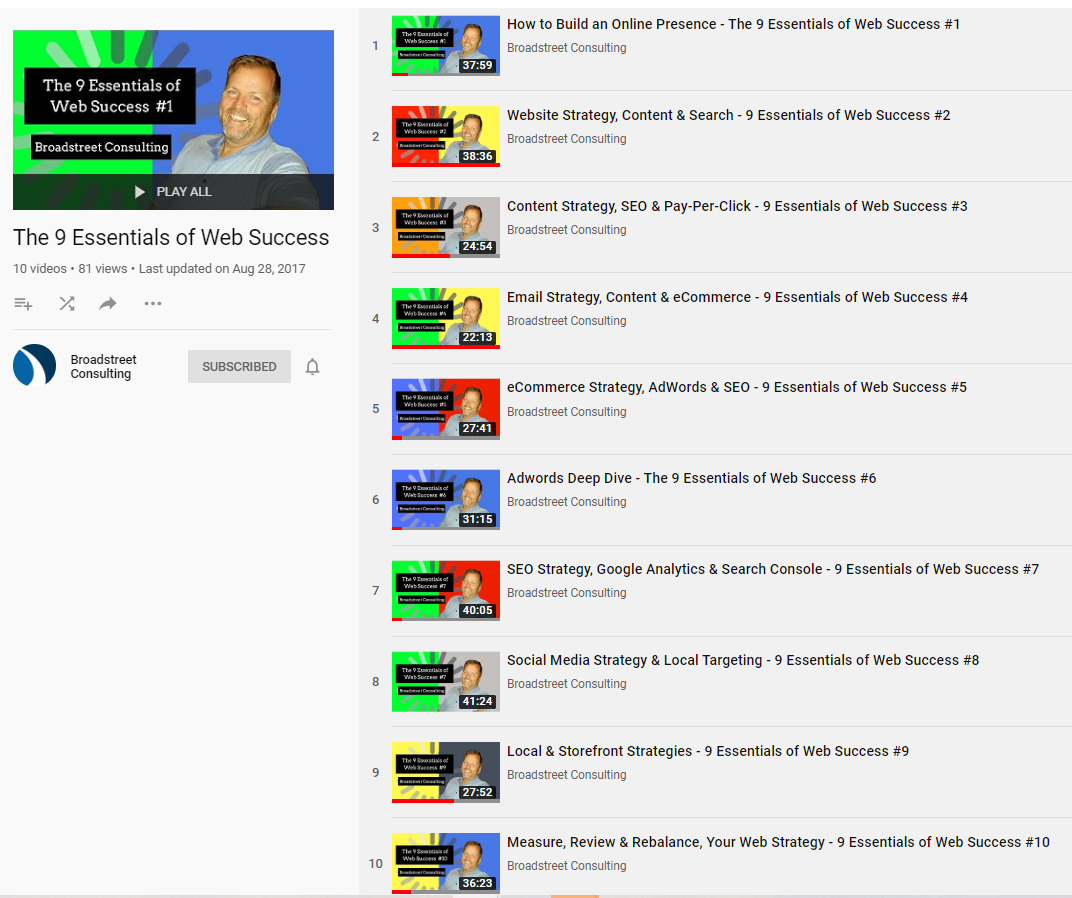Play all videos from the playlist cover
Image resolution: width=1072 pixels, height=898 pixels.
pyautogui.click(x=173, y=192)
